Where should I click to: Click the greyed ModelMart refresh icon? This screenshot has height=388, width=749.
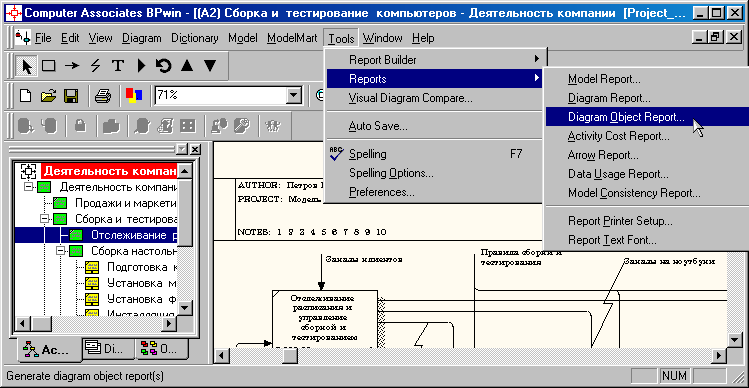[141, 126]
